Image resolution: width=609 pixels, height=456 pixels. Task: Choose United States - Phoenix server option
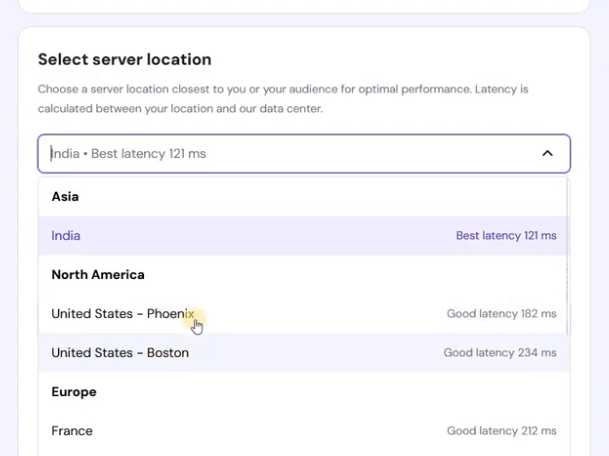point(122,314)
